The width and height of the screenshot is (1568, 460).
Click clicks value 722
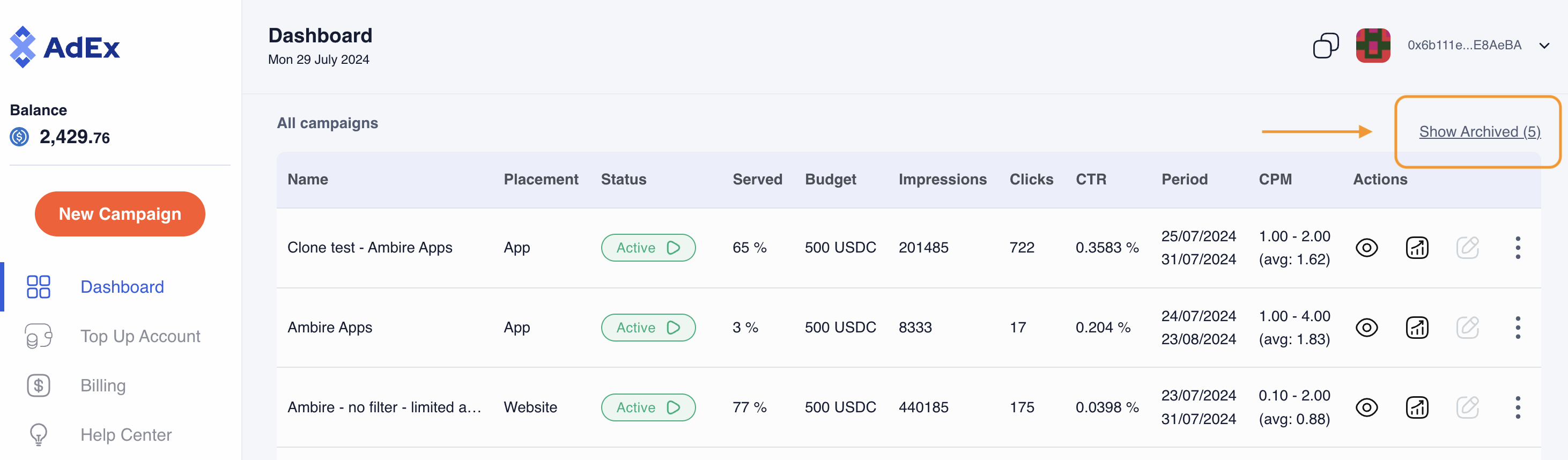coord(1022,248)
